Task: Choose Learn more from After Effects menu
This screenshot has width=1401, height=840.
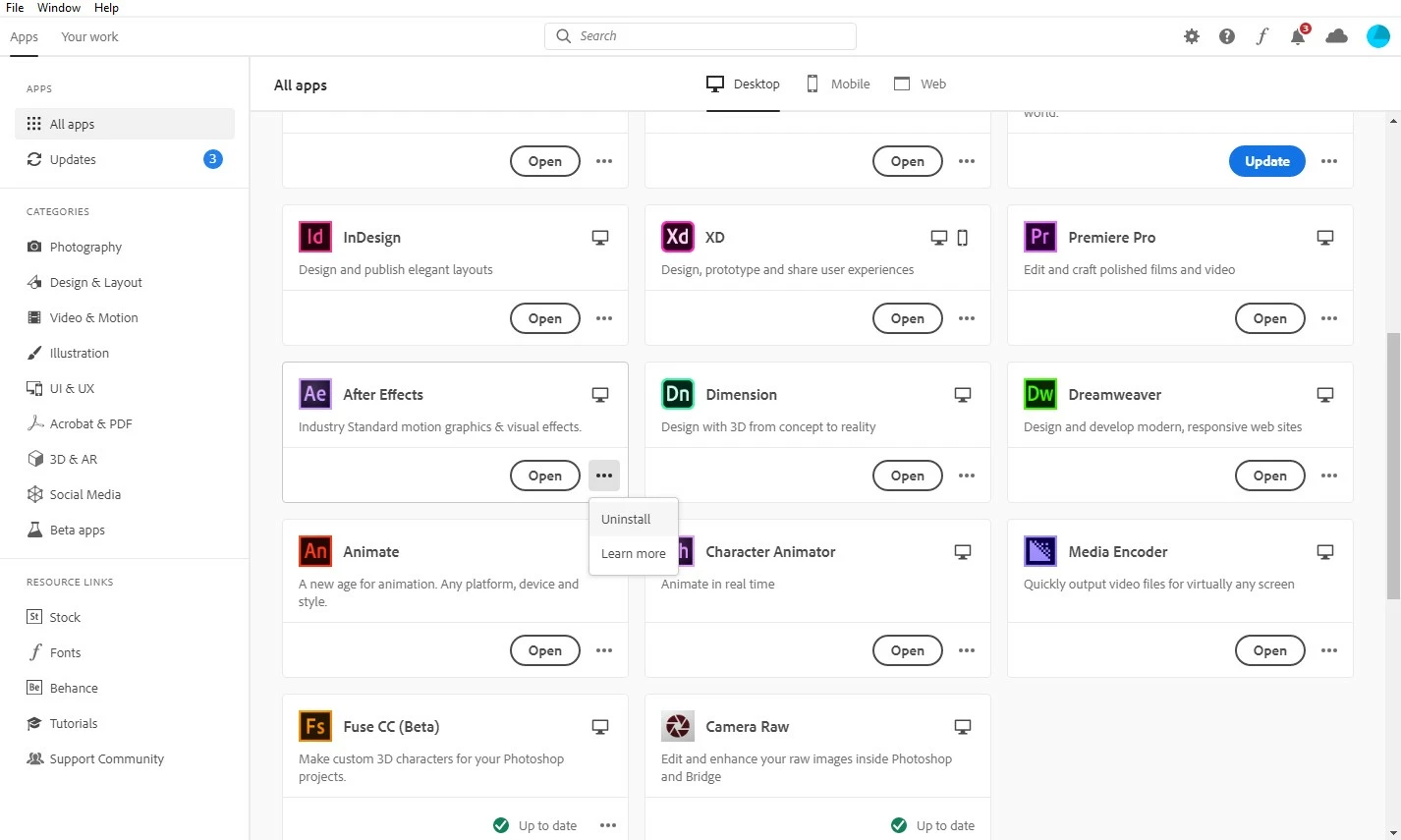Action: 634,553
